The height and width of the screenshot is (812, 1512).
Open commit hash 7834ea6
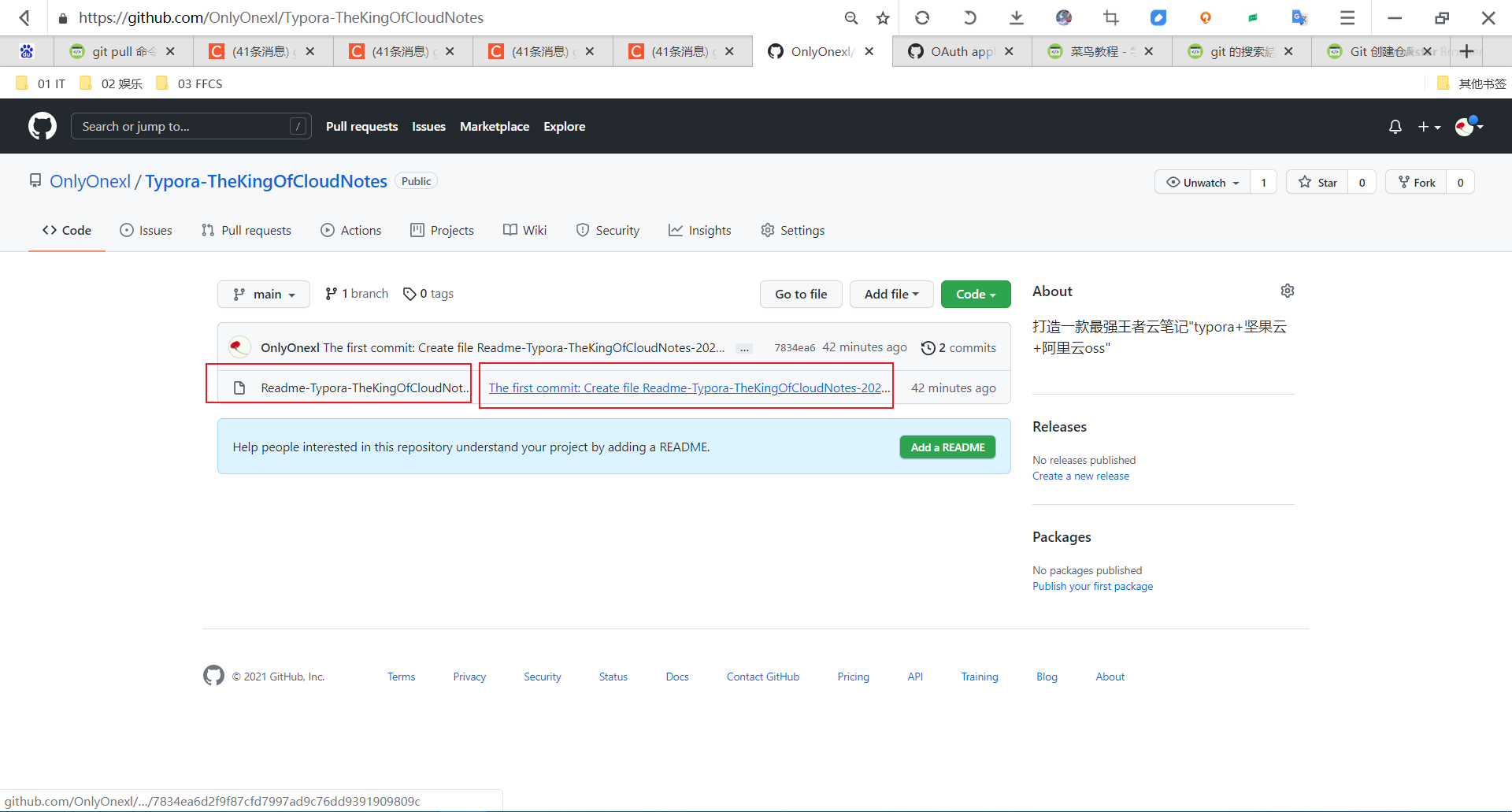coord(795,348)
